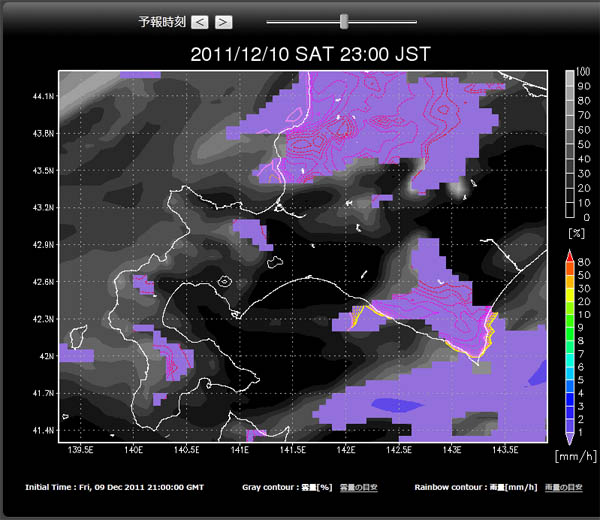600x520 pixels.
Task: Click the '[mm/h]' unit label
Action: 575,456
